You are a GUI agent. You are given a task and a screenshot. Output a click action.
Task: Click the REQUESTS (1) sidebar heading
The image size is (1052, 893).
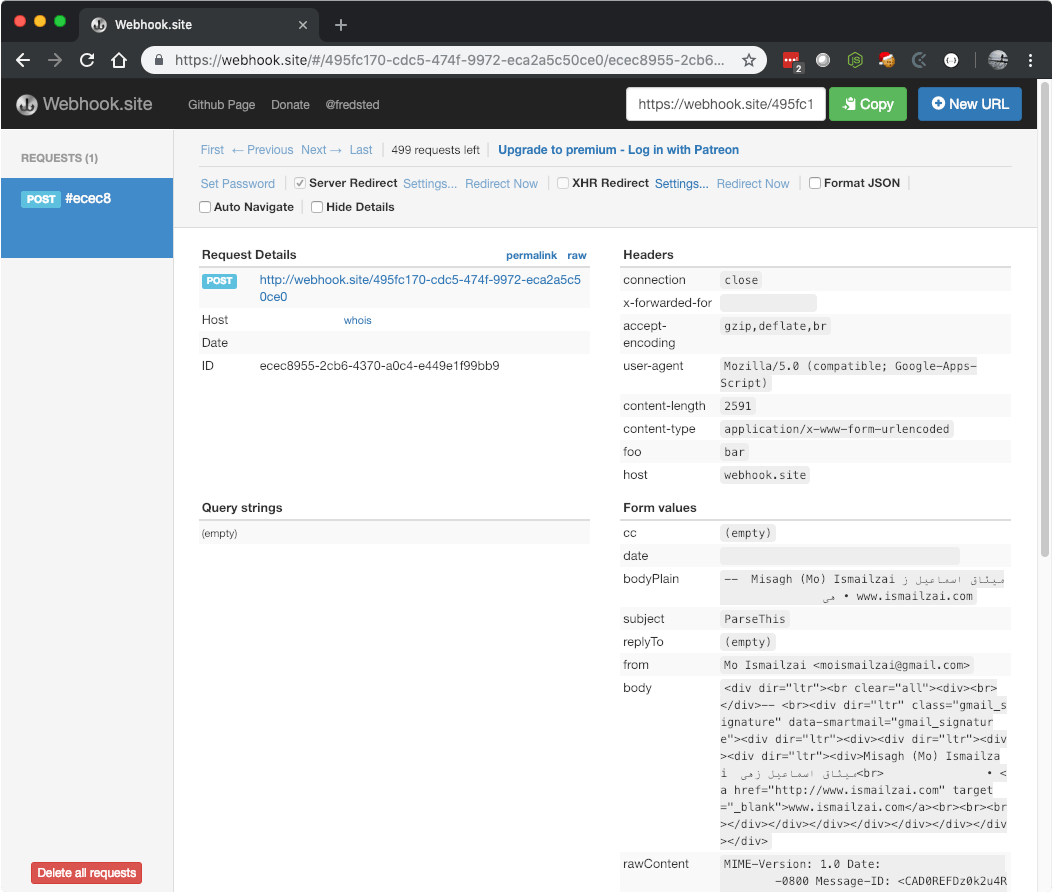pyautogui.click(x=59, y=158)
